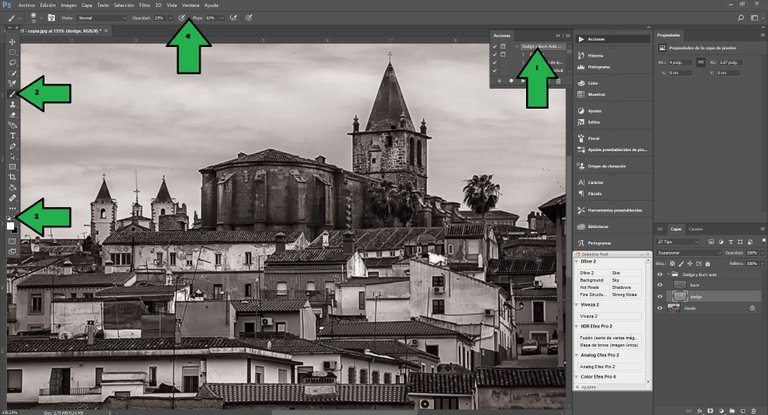Click Mapa de tonos (imagen única)
768x415 pixels.
(609, 345)
